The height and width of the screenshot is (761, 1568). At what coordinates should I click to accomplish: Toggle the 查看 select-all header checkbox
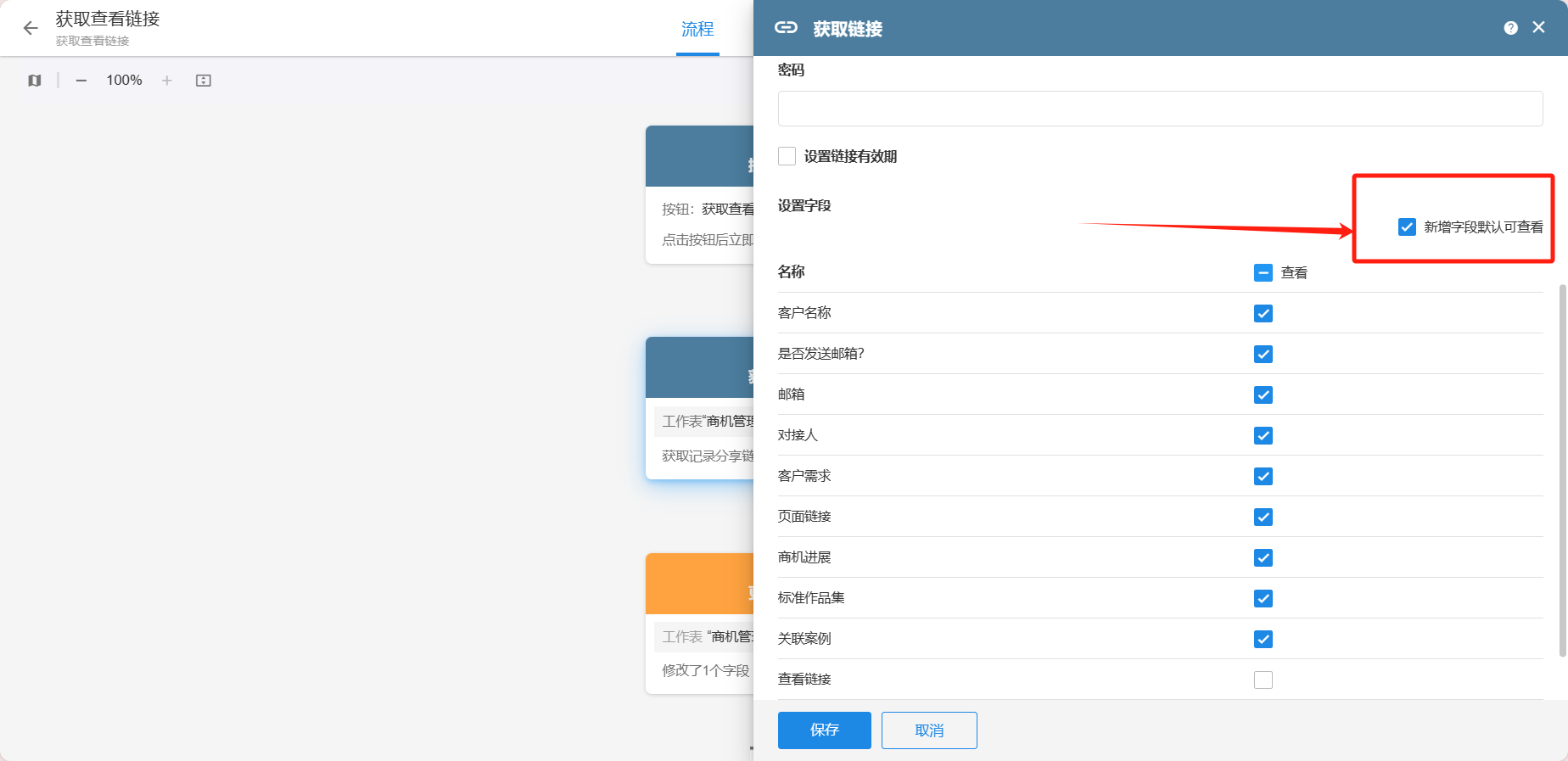(x=1263, y=272)
